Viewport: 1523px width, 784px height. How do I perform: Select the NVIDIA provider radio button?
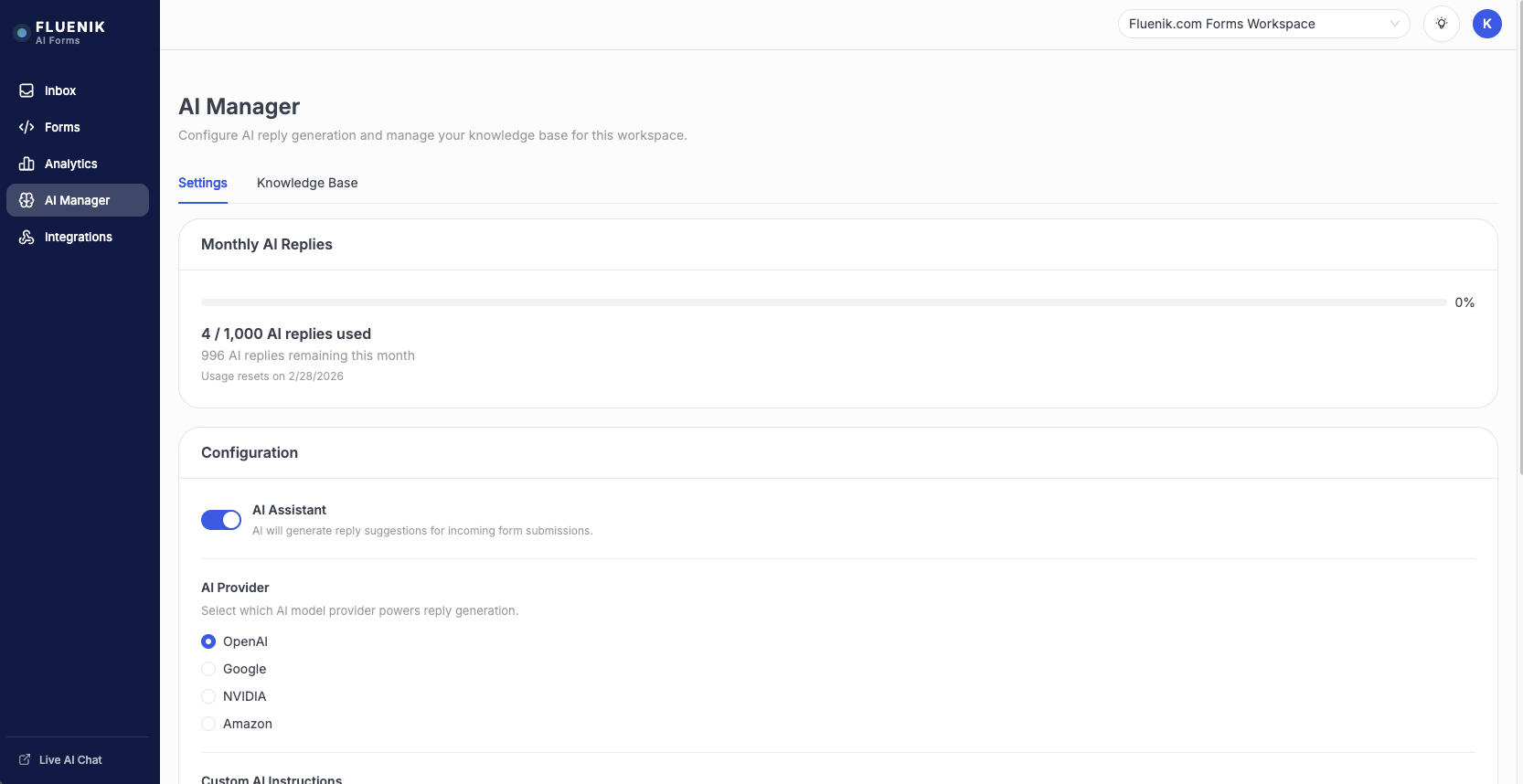click(208, 696)
